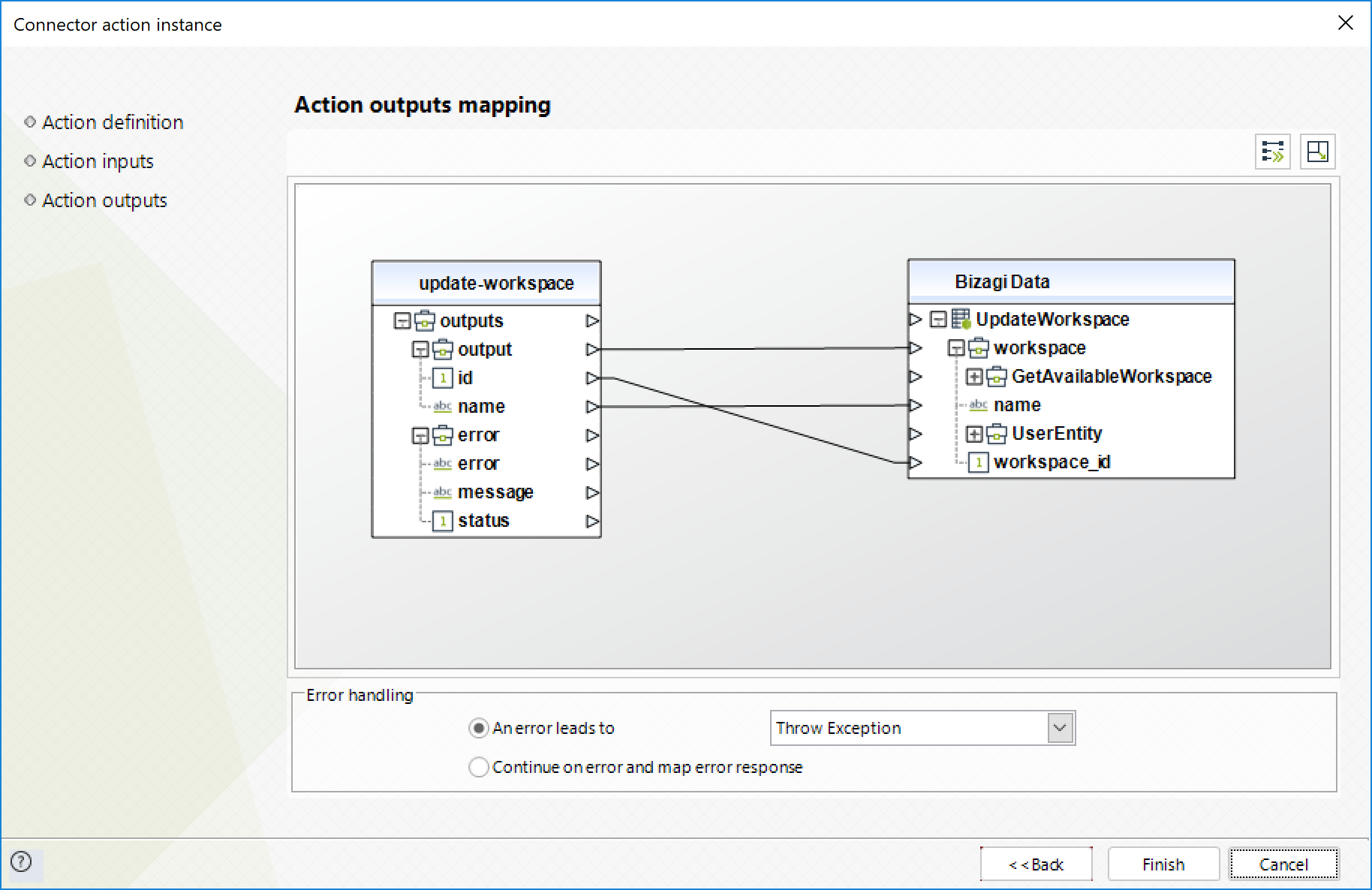Open the help icon at the bottom left
The width and height of the screenshot is (1372, 890).
pos(22,861)
